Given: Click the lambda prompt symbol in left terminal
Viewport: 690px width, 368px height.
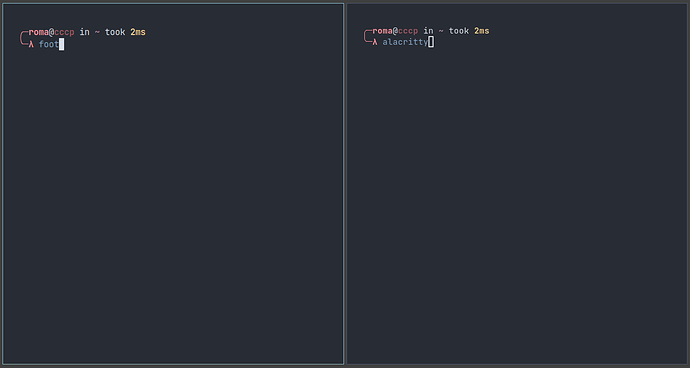Looking at the screenshot, I should [31, 44].
